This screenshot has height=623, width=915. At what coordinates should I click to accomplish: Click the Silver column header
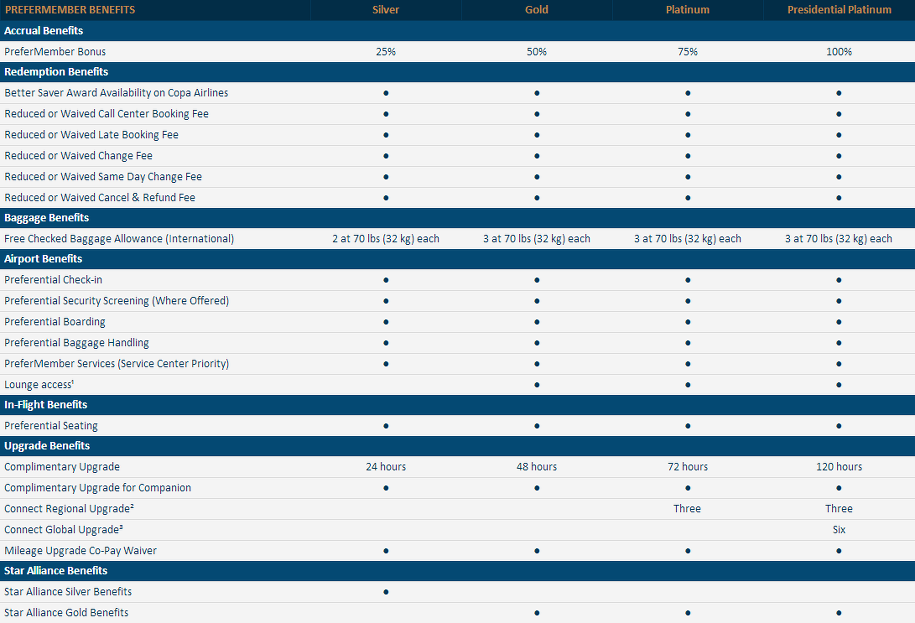(386, 10)
